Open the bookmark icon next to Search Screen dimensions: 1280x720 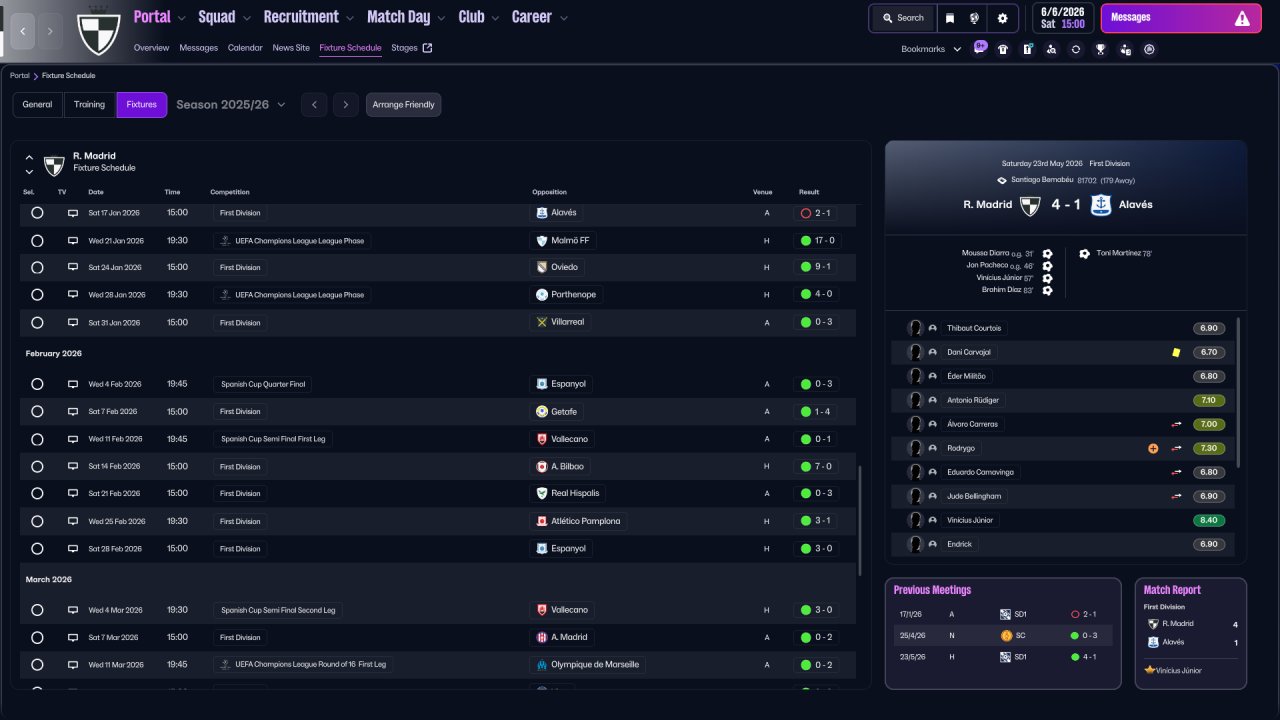click(949, 18)
